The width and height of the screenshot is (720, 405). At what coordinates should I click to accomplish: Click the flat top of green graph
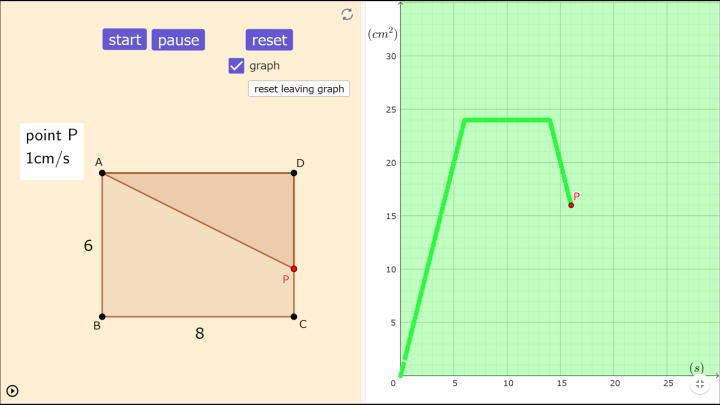pyautogui.click(x=508, y=120)
